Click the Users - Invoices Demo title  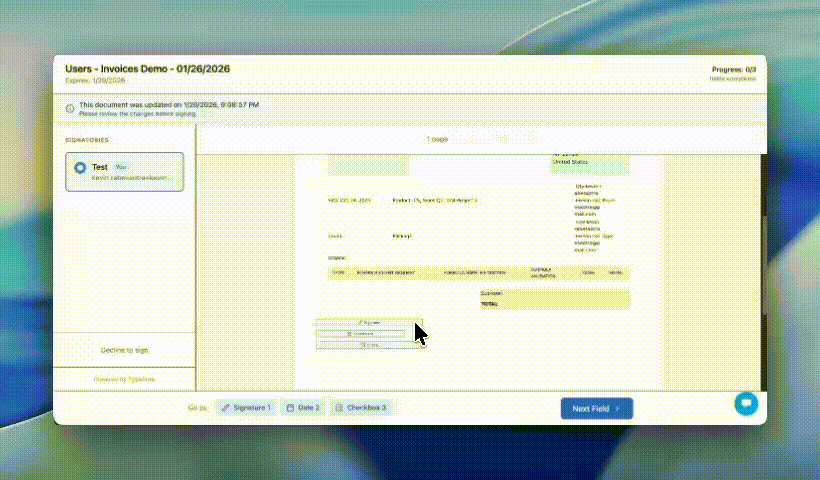click(148, 68)
